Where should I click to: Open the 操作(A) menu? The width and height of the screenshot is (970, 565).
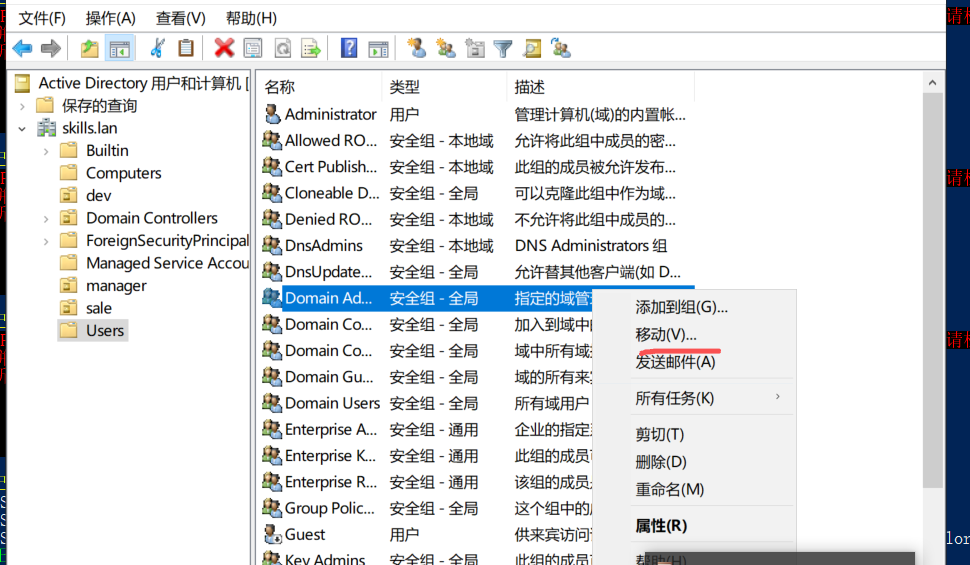click(x=110, y=18)
